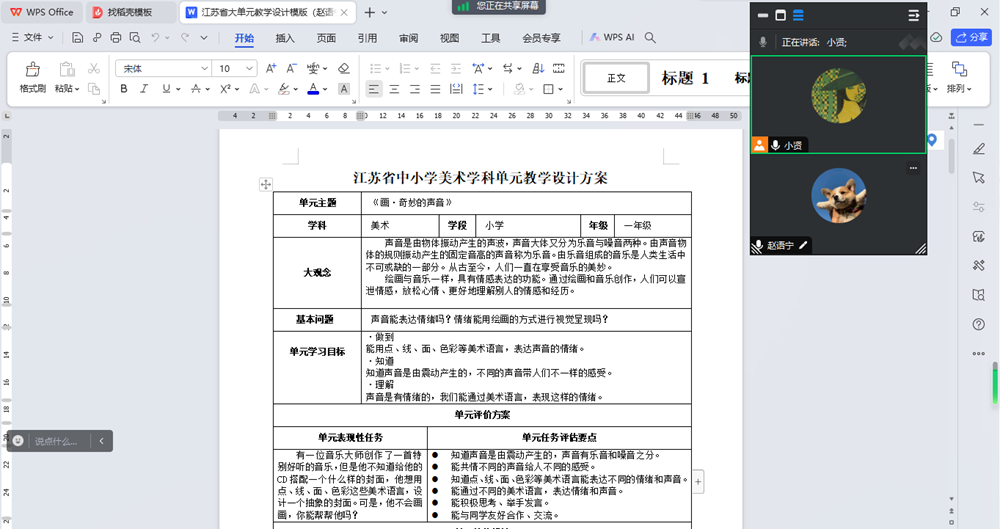Screen dimensions: 1000x529
Task: Toggle left text alignment
Action: [x=373, y=89]
